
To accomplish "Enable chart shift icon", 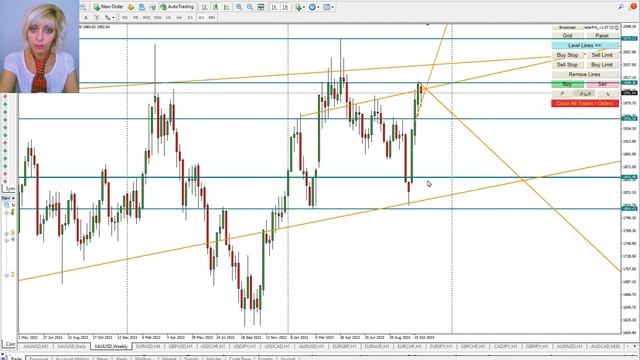I will coord(285,7).
